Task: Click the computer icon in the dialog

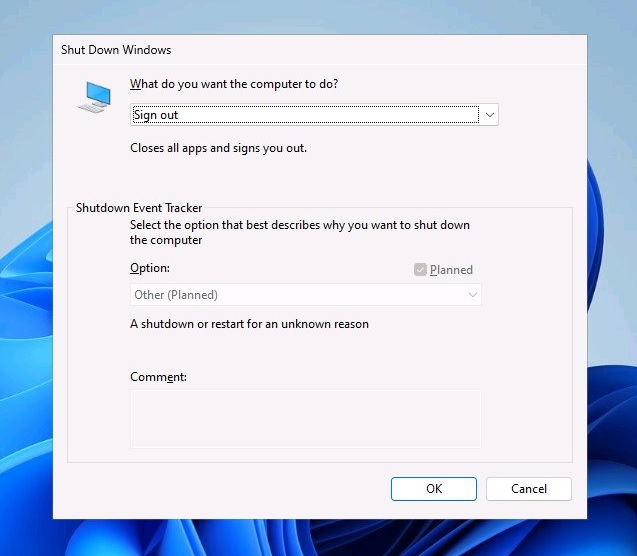Action: pyautogui.click(x=94, y=97)
